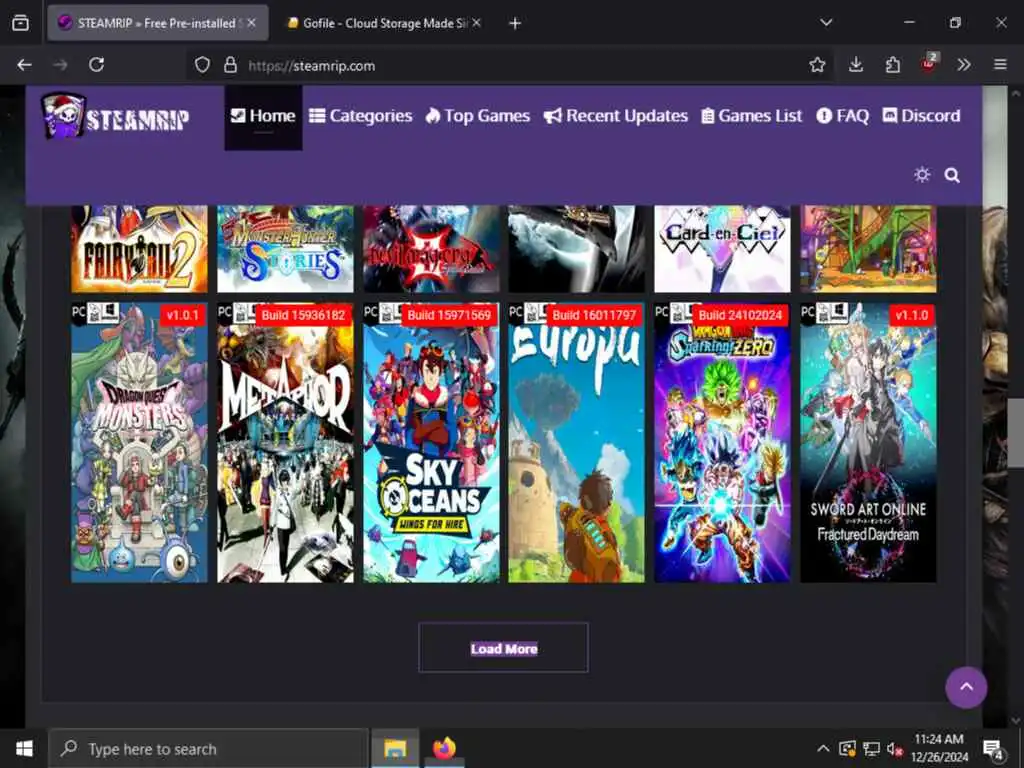Select the STEAMRIP browser tab
The height and width of the screenshot is (768, 1024).
click(157, 23)
